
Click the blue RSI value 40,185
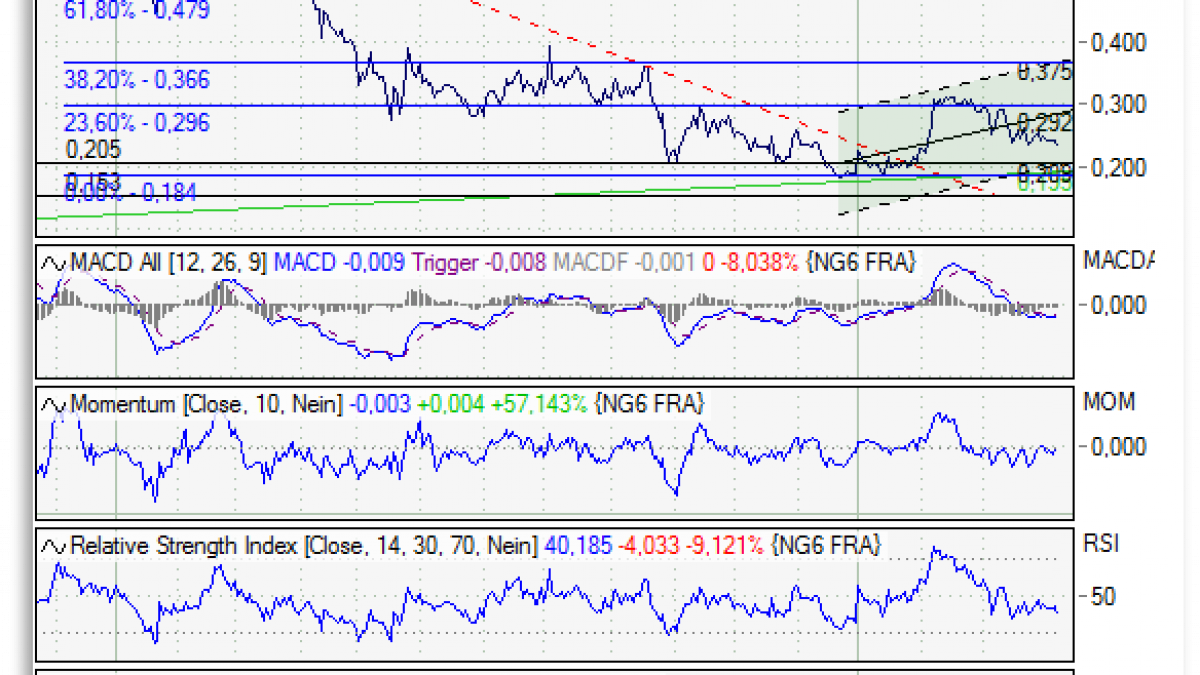tap(573, 546)
